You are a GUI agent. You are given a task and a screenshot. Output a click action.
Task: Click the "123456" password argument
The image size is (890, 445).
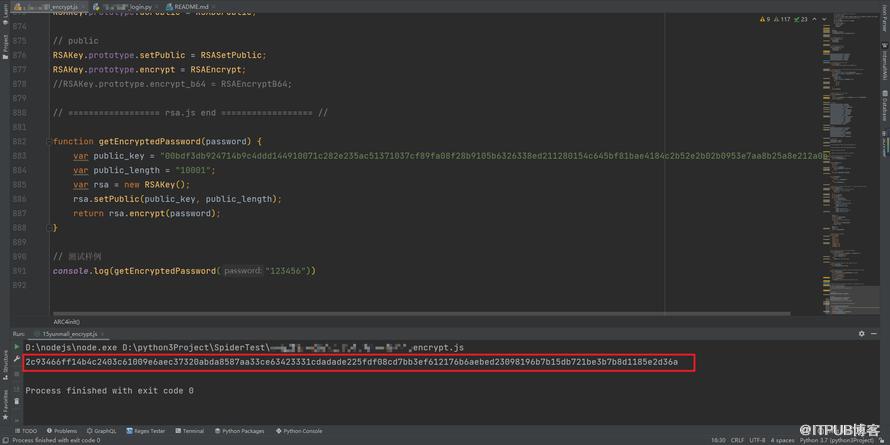pos(285,271)
